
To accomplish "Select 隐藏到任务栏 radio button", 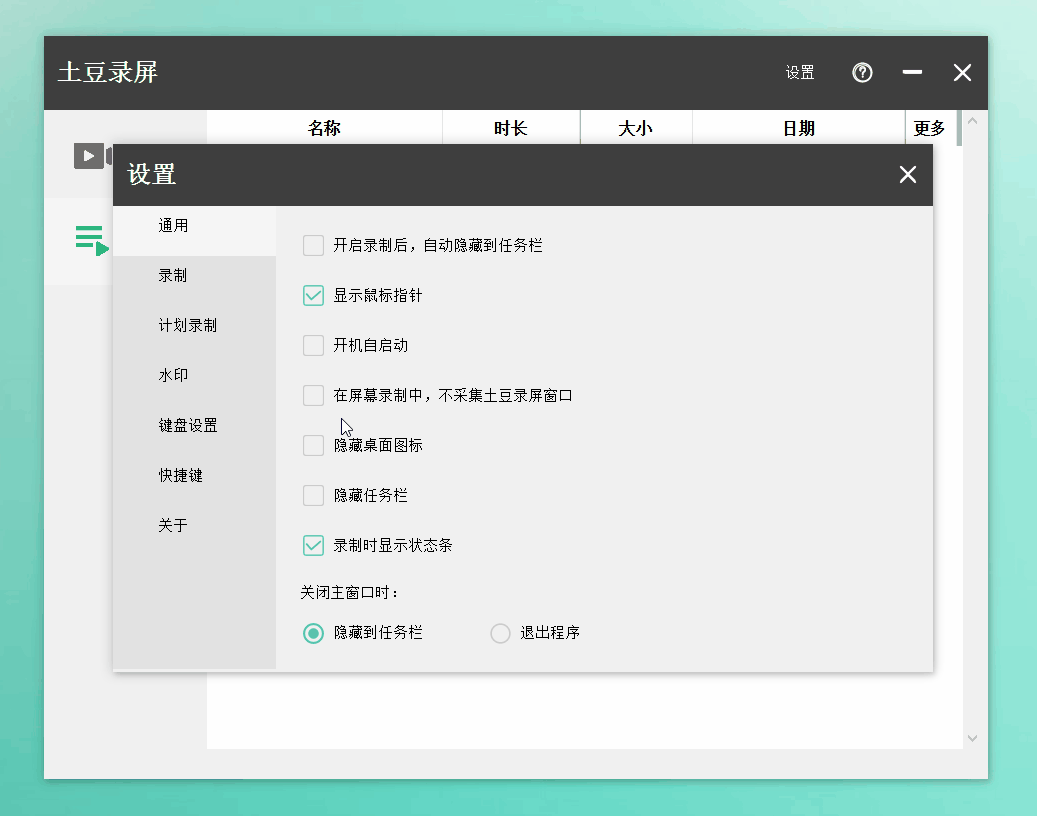I will pyautogui.click(x=313, y=633).
